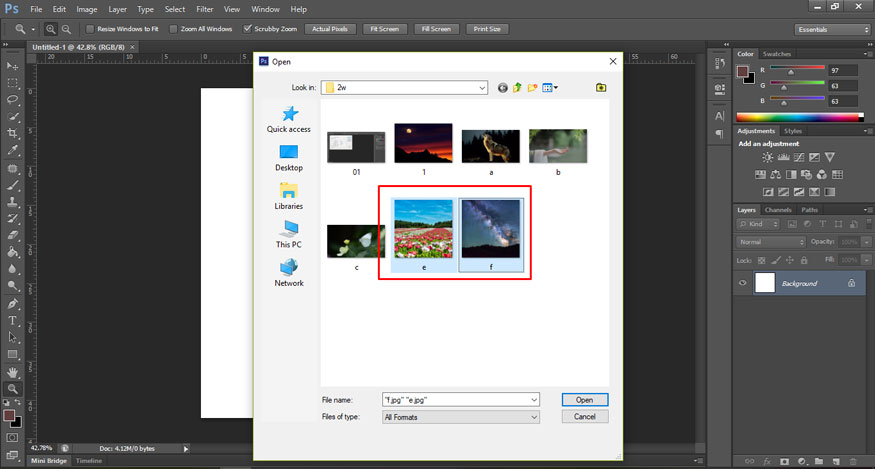This screenshot has width=875, height=469.
Task: Add a Brightness/Contrast adjustment
Action: pos(767,158)
